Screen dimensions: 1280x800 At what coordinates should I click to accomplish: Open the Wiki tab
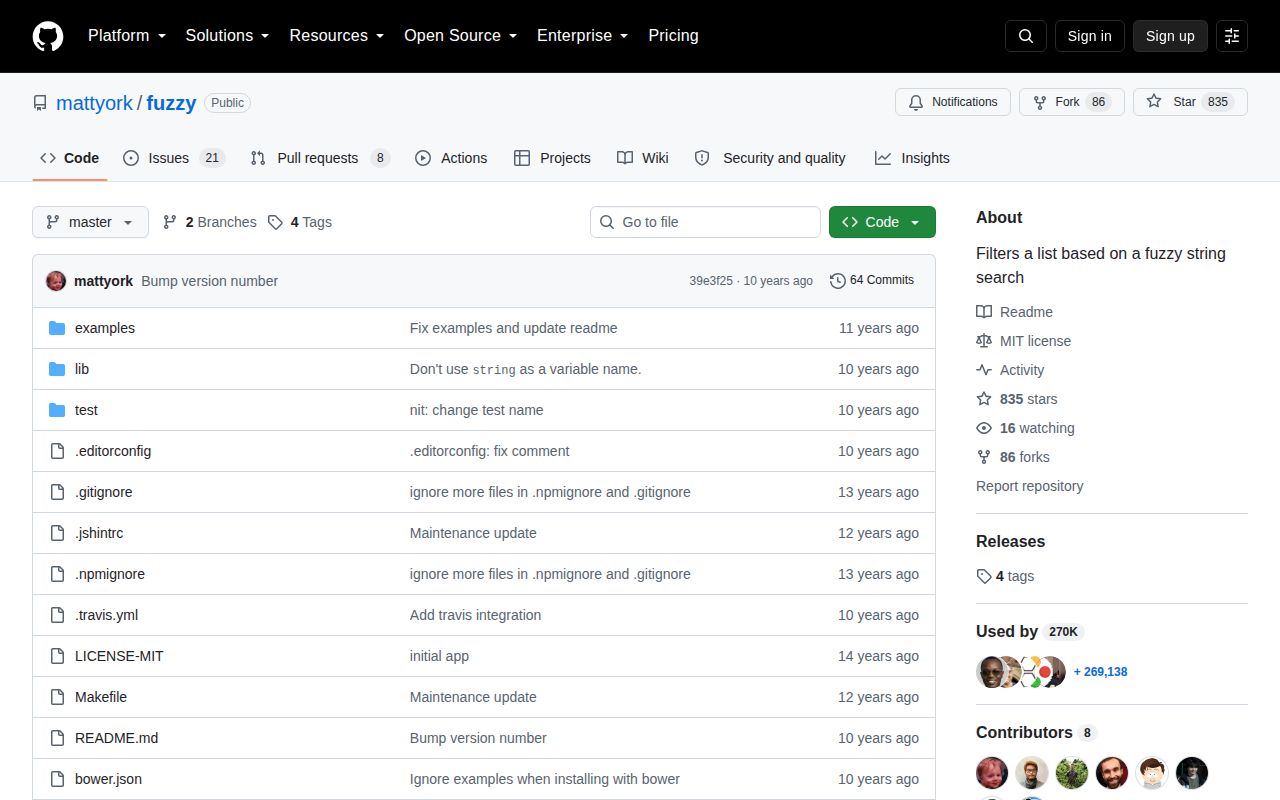click(x=642, y=158)
